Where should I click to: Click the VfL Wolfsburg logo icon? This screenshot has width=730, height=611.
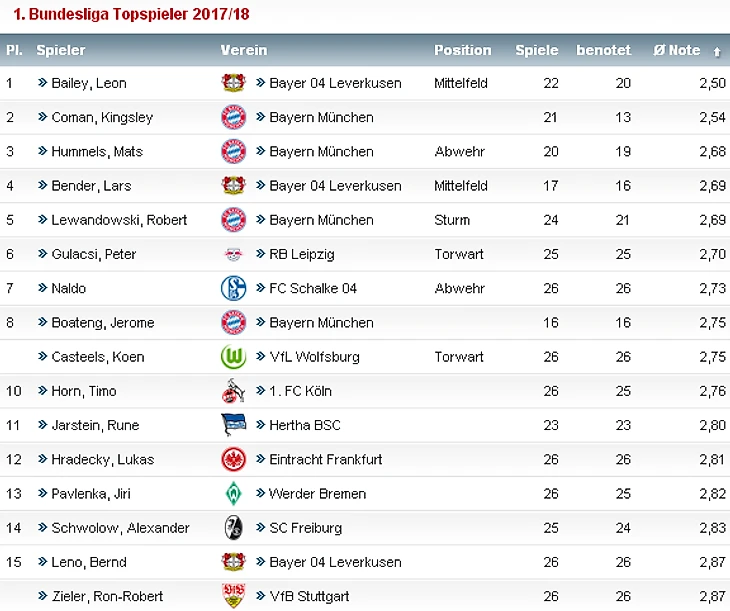233,357
